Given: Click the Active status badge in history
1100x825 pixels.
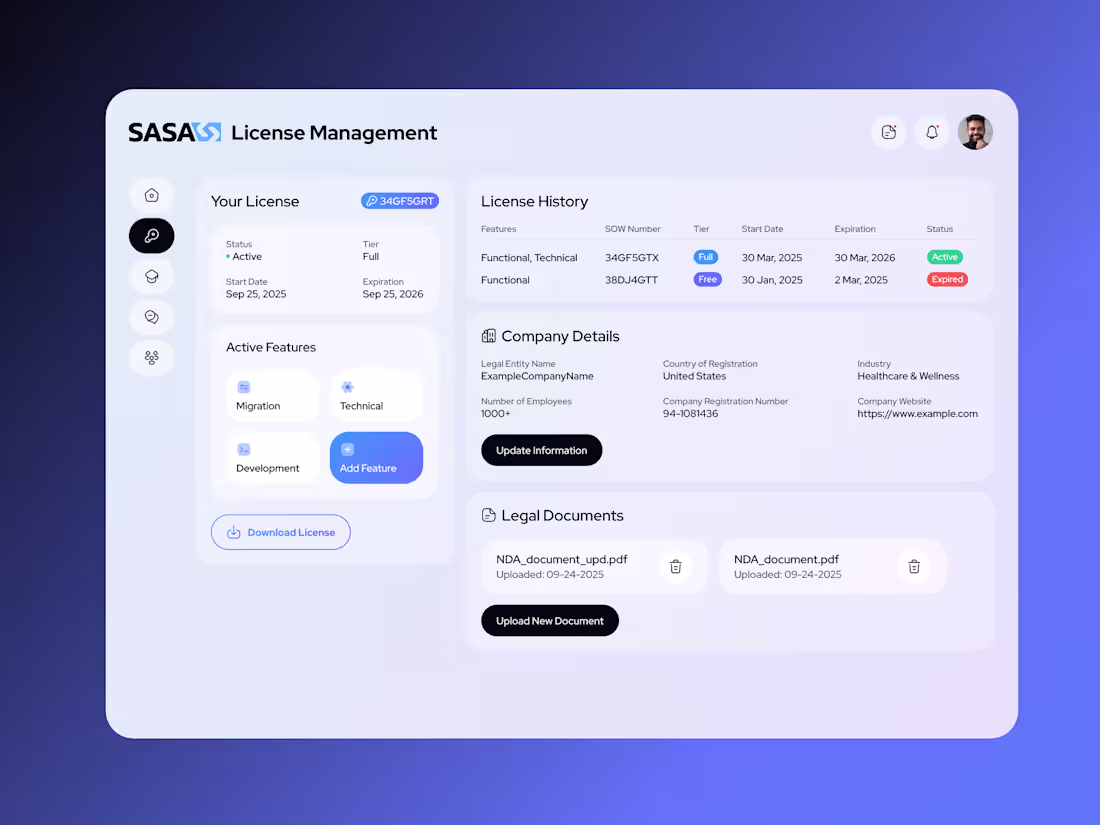Looking at the screenshot, I should (x=945, y=257).
